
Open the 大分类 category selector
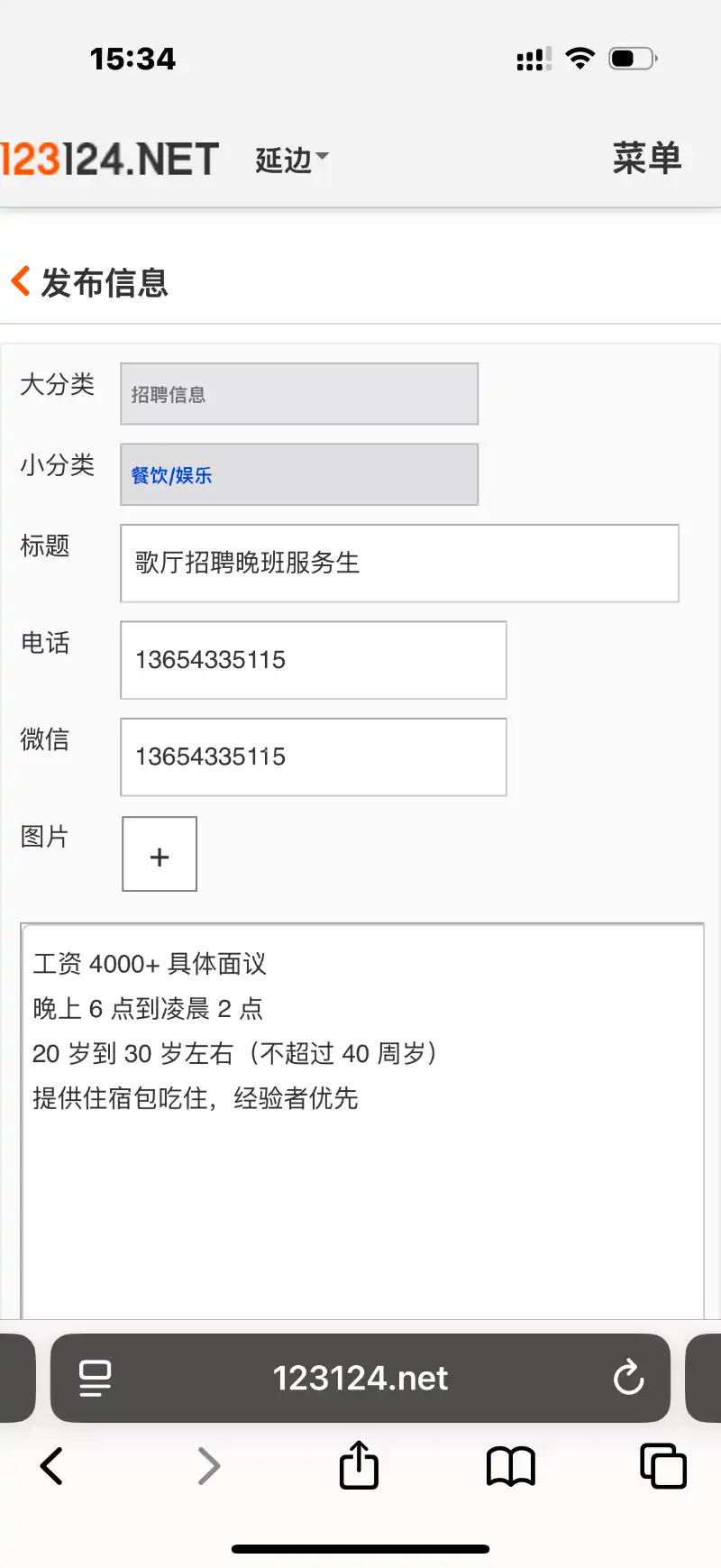tap(299, 394)
